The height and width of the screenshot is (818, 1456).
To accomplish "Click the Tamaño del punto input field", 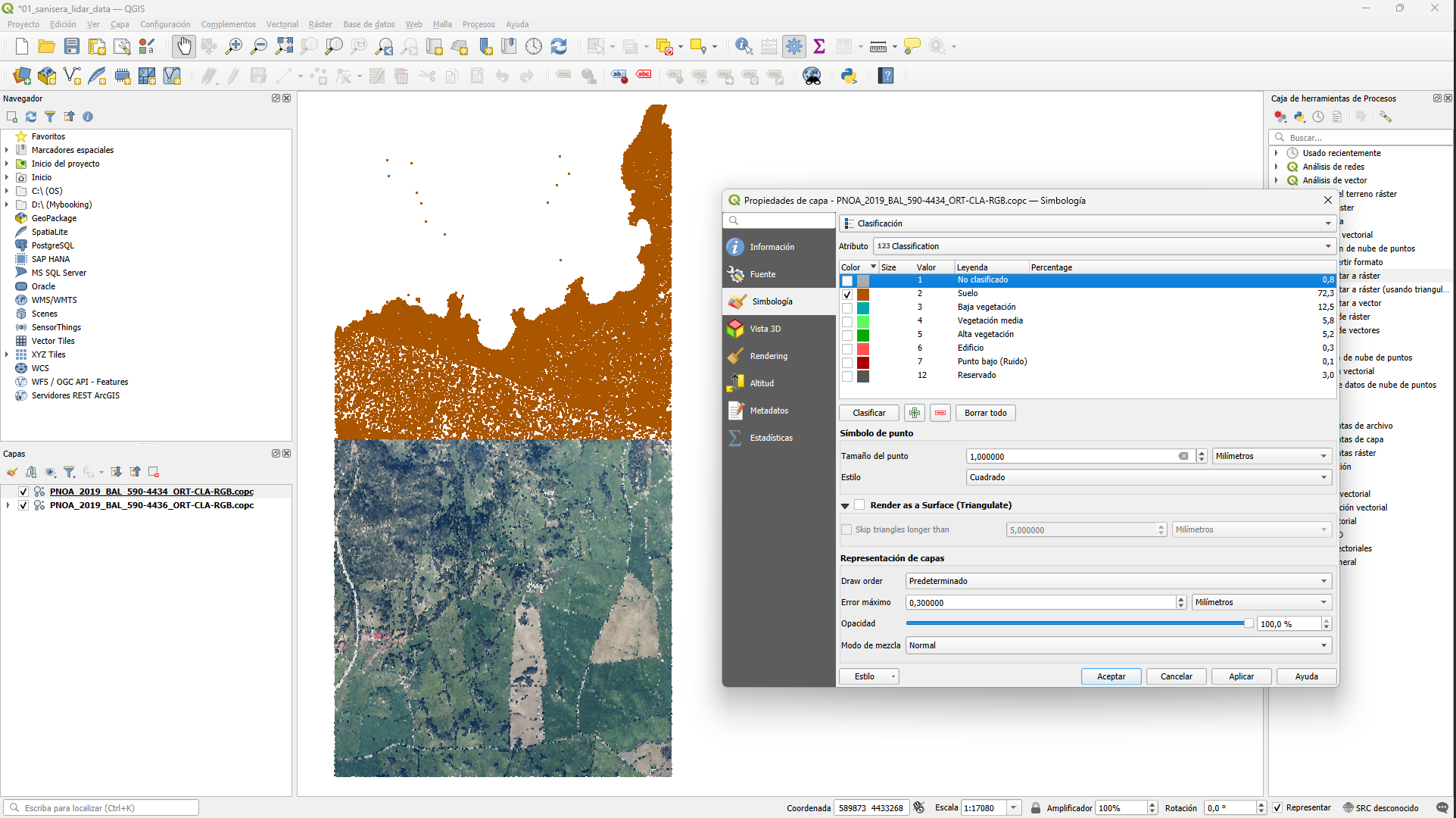I will click(1071, 456).
